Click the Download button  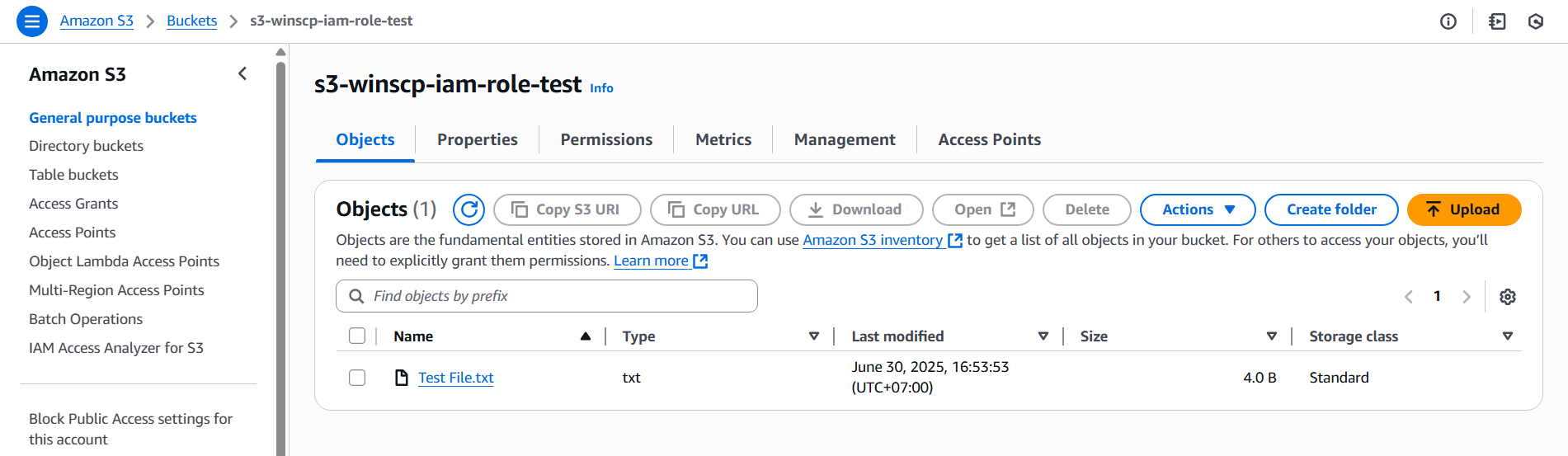(856, 209)
